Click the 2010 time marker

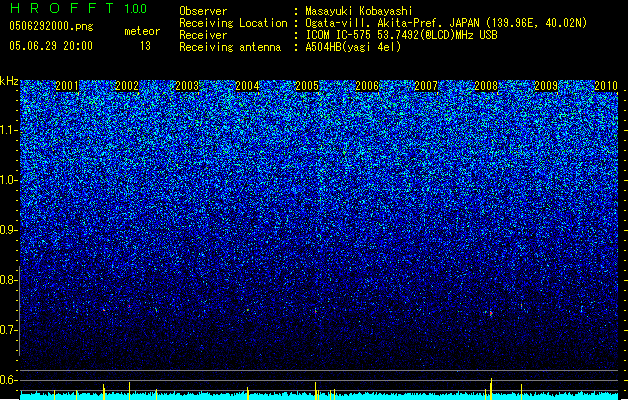click(606, 86)
